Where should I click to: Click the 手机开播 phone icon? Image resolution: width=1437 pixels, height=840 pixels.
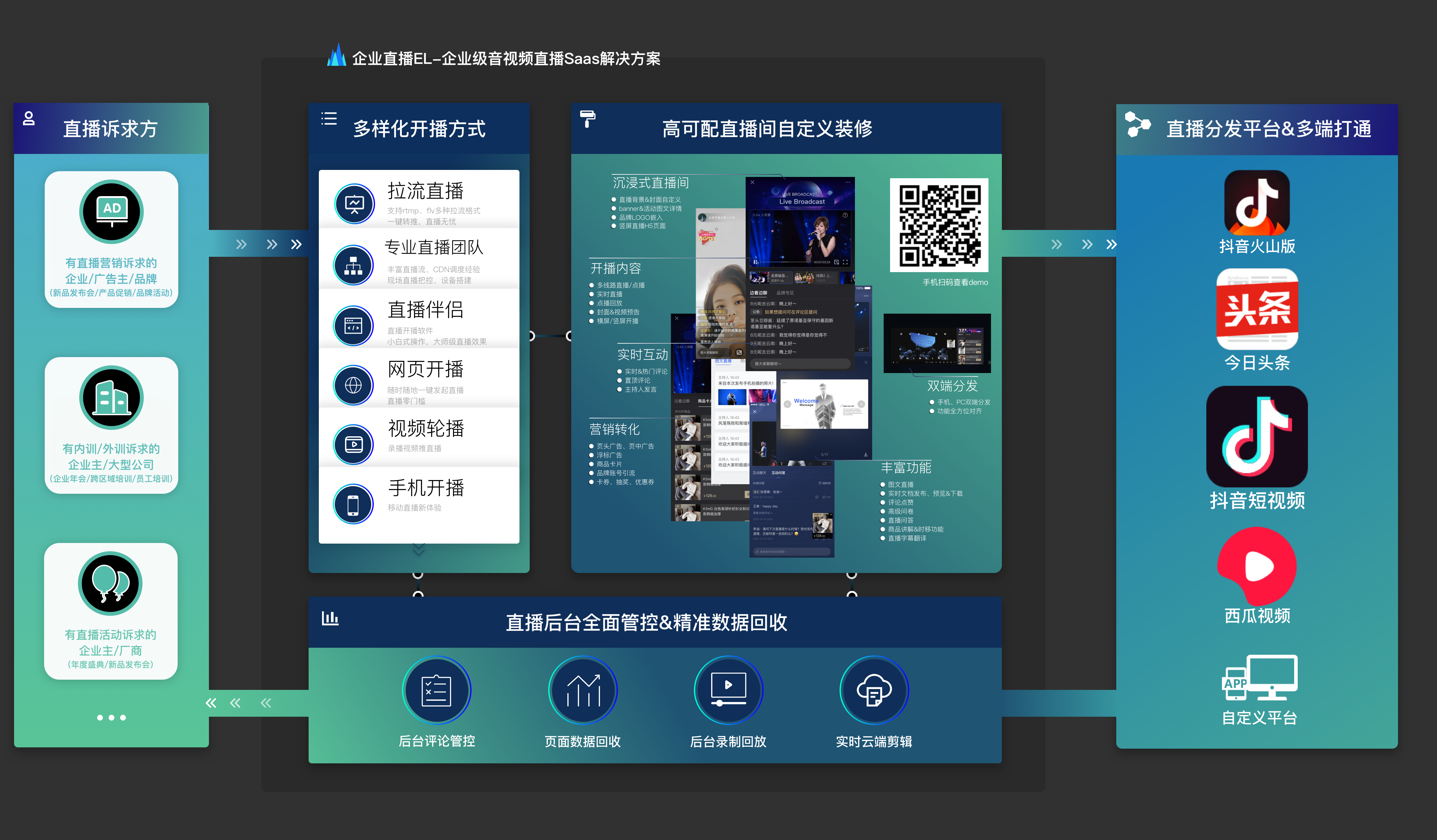[353, 504]
